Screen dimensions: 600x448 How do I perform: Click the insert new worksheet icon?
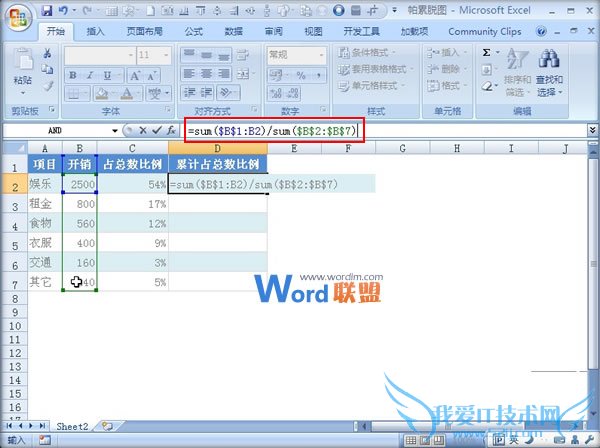point(107,426)
